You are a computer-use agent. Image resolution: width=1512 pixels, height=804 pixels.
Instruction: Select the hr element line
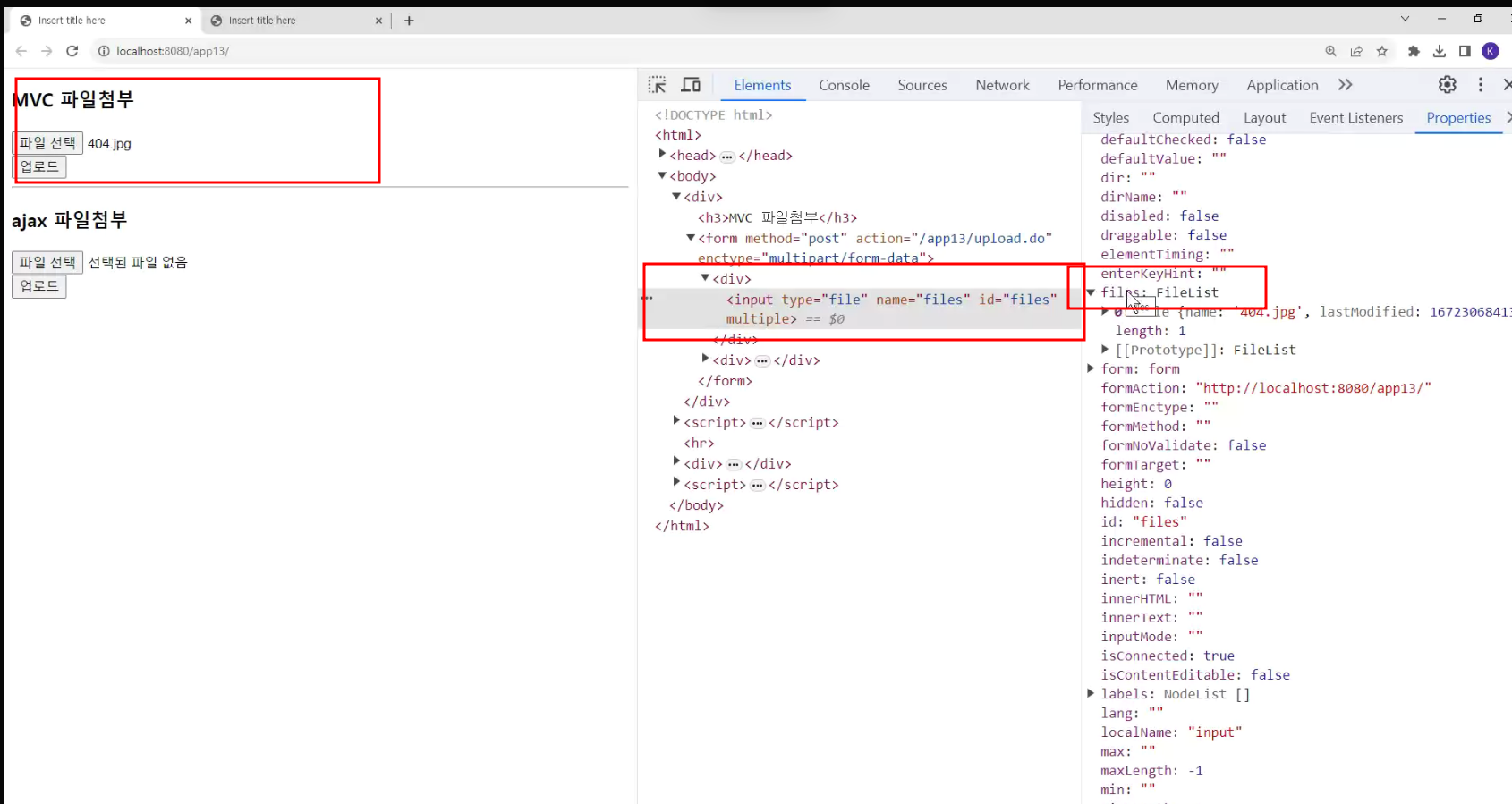(x=699, y=443)
